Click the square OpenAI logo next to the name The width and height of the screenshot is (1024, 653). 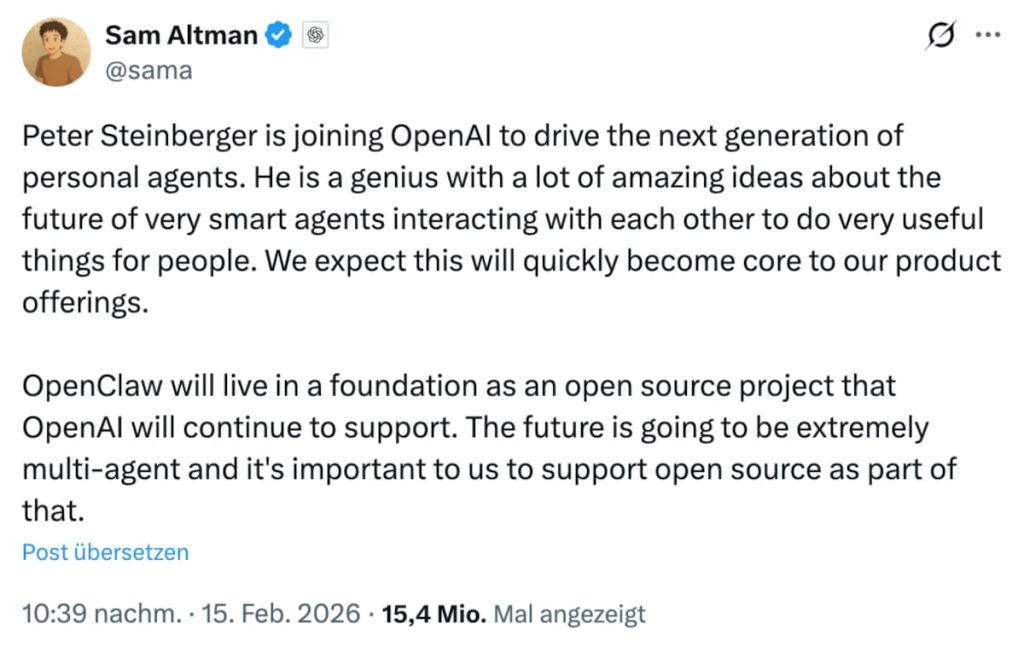316,34
